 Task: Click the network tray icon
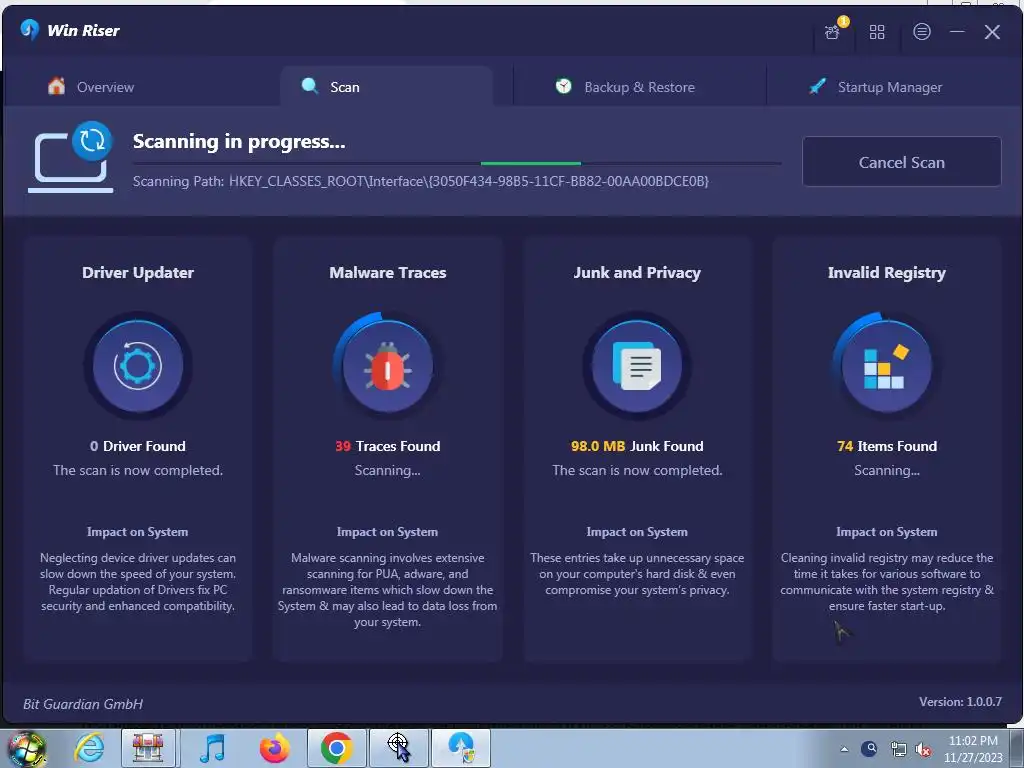pyautogui.click(x=899, y=750)
